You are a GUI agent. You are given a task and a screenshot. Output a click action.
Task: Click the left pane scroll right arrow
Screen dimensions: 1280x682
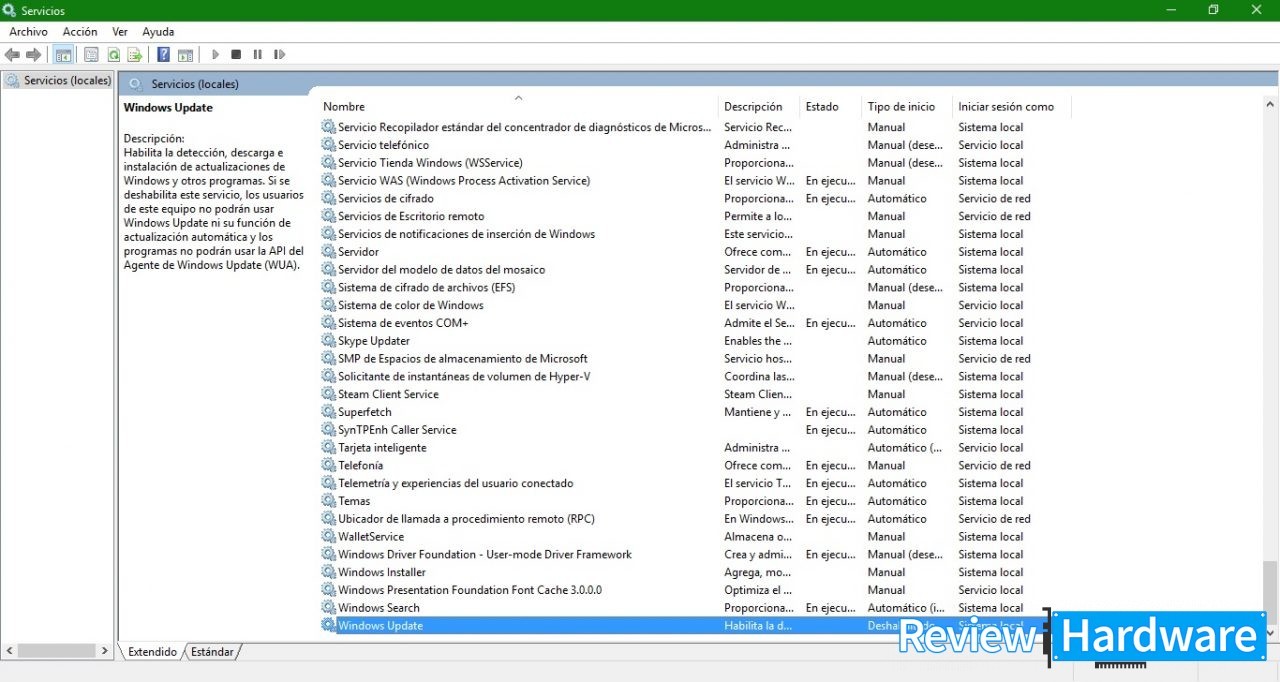tap(105, 651)
